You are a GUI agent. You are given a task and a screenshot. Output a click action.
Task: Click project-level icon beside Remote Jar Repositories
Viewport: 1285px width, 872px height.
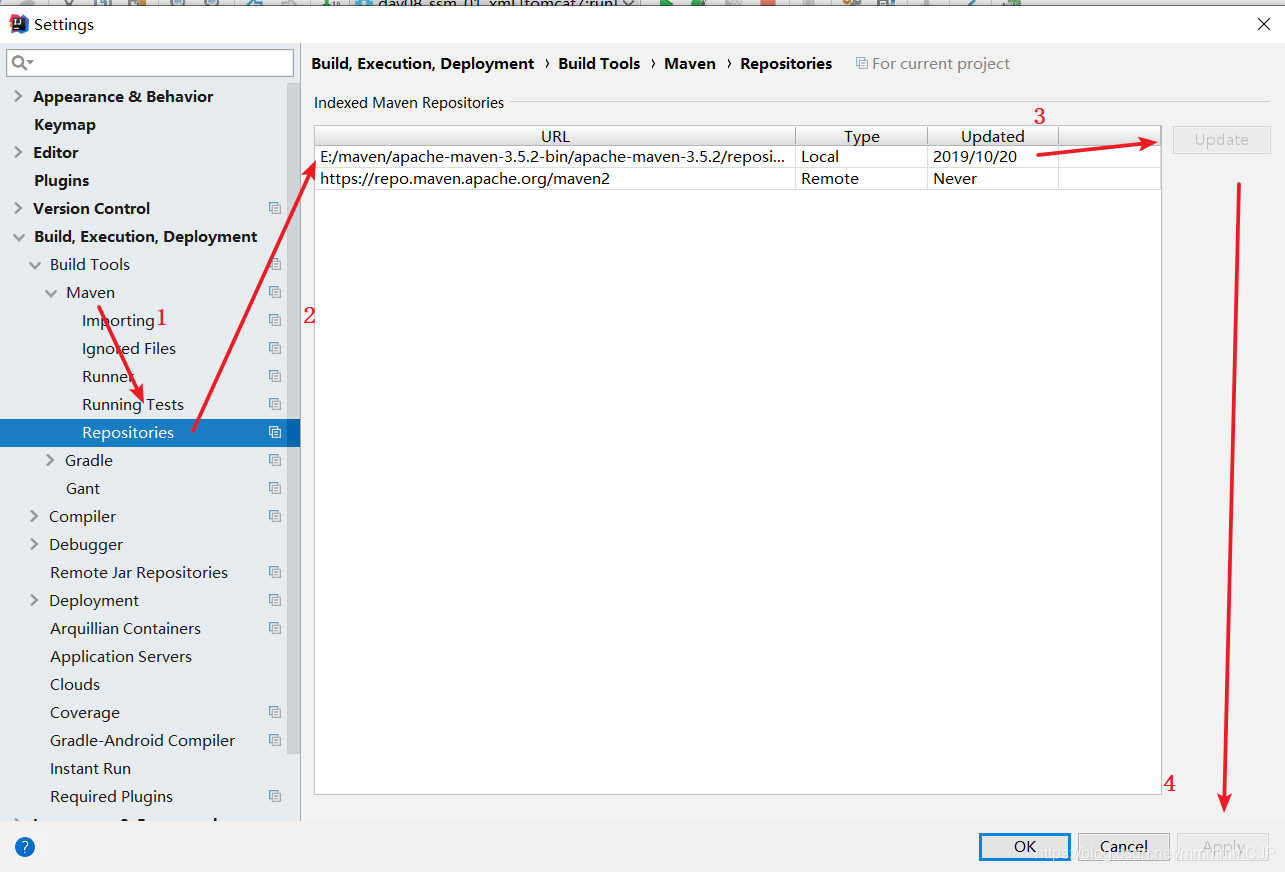275,572
